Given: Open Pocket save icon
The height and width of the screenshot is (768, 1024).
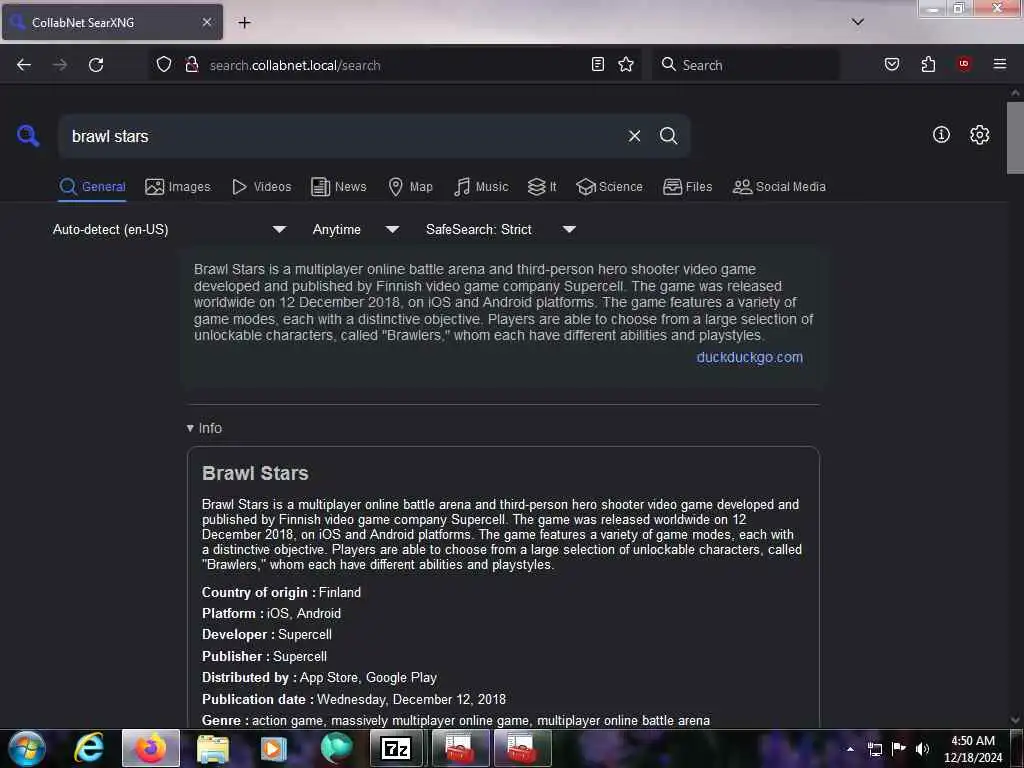Looking at the screenshot, I should click(892, 64).
